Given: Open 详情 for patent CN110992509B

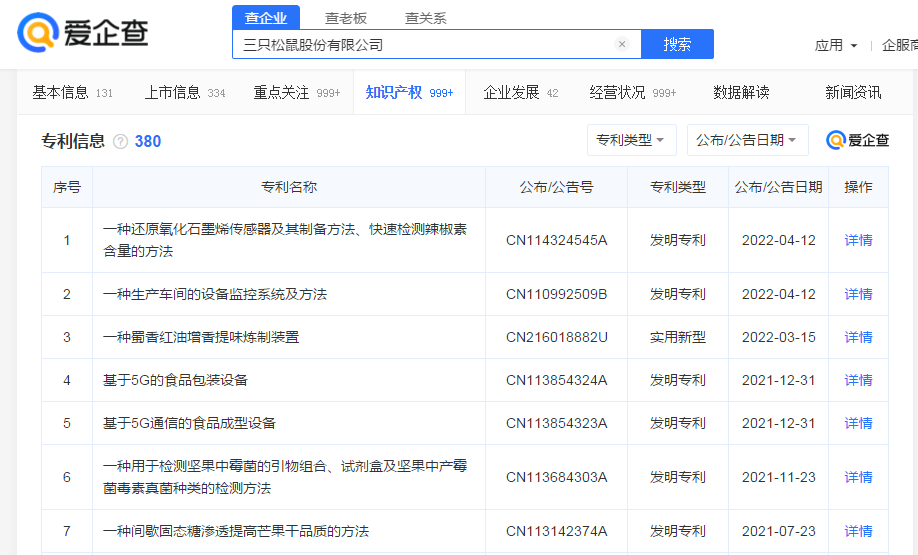Looking at the screenshot, I should click(858, 294).
